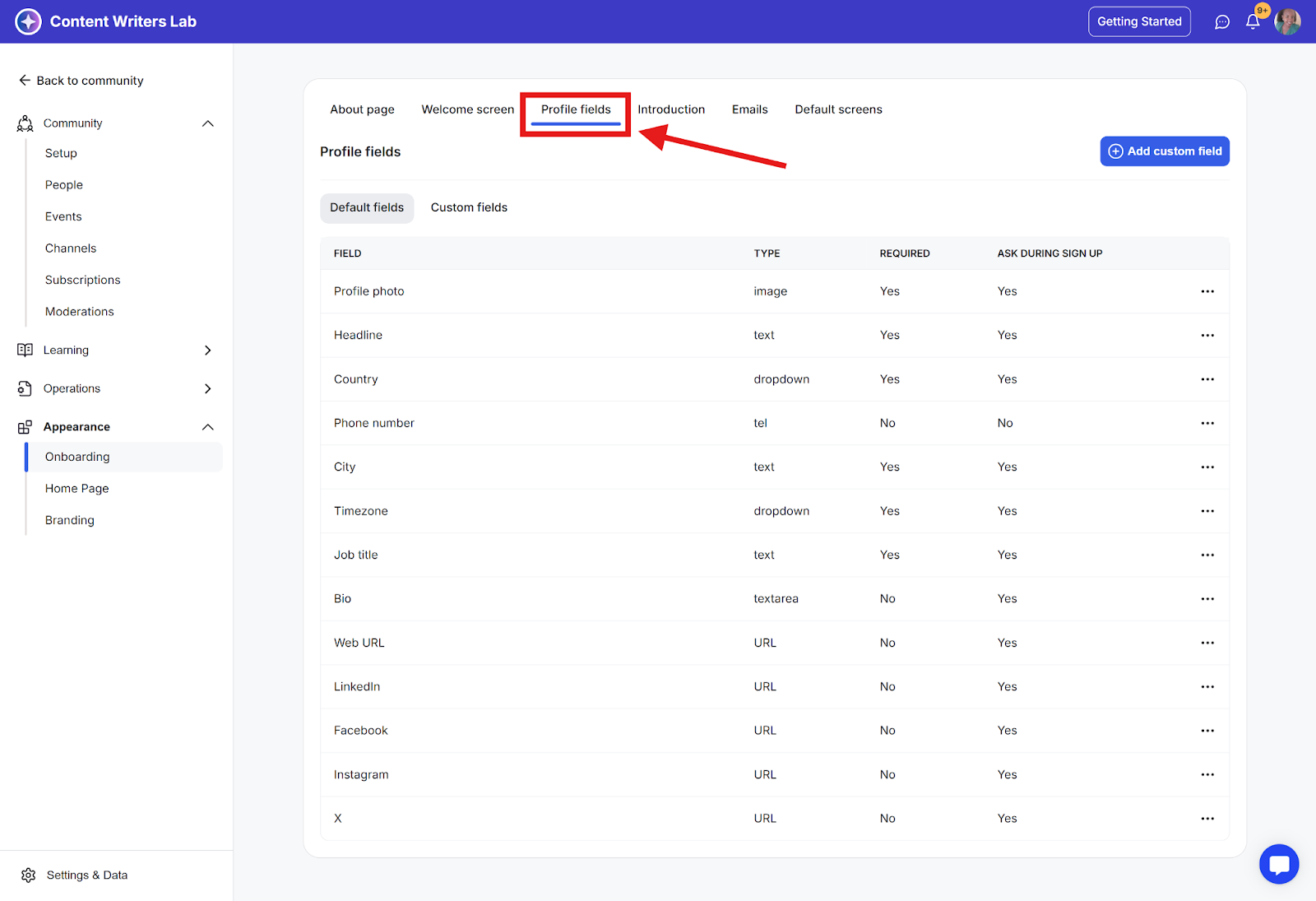Click Add custom field button
This screenshot has width=1316, height=901.
point(1165,151)
